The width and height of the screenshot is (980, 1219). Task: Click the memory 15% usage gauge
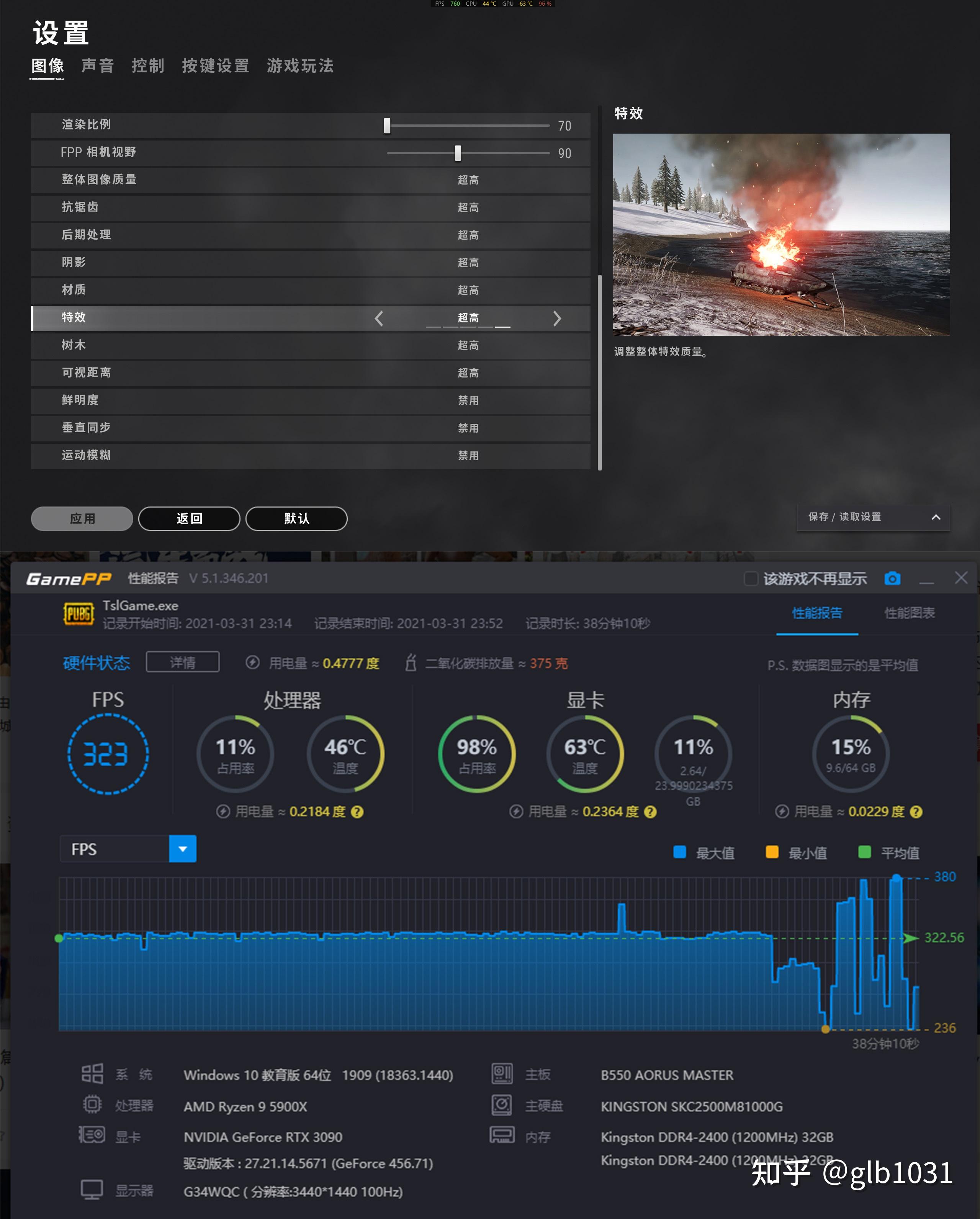[851, 754]
